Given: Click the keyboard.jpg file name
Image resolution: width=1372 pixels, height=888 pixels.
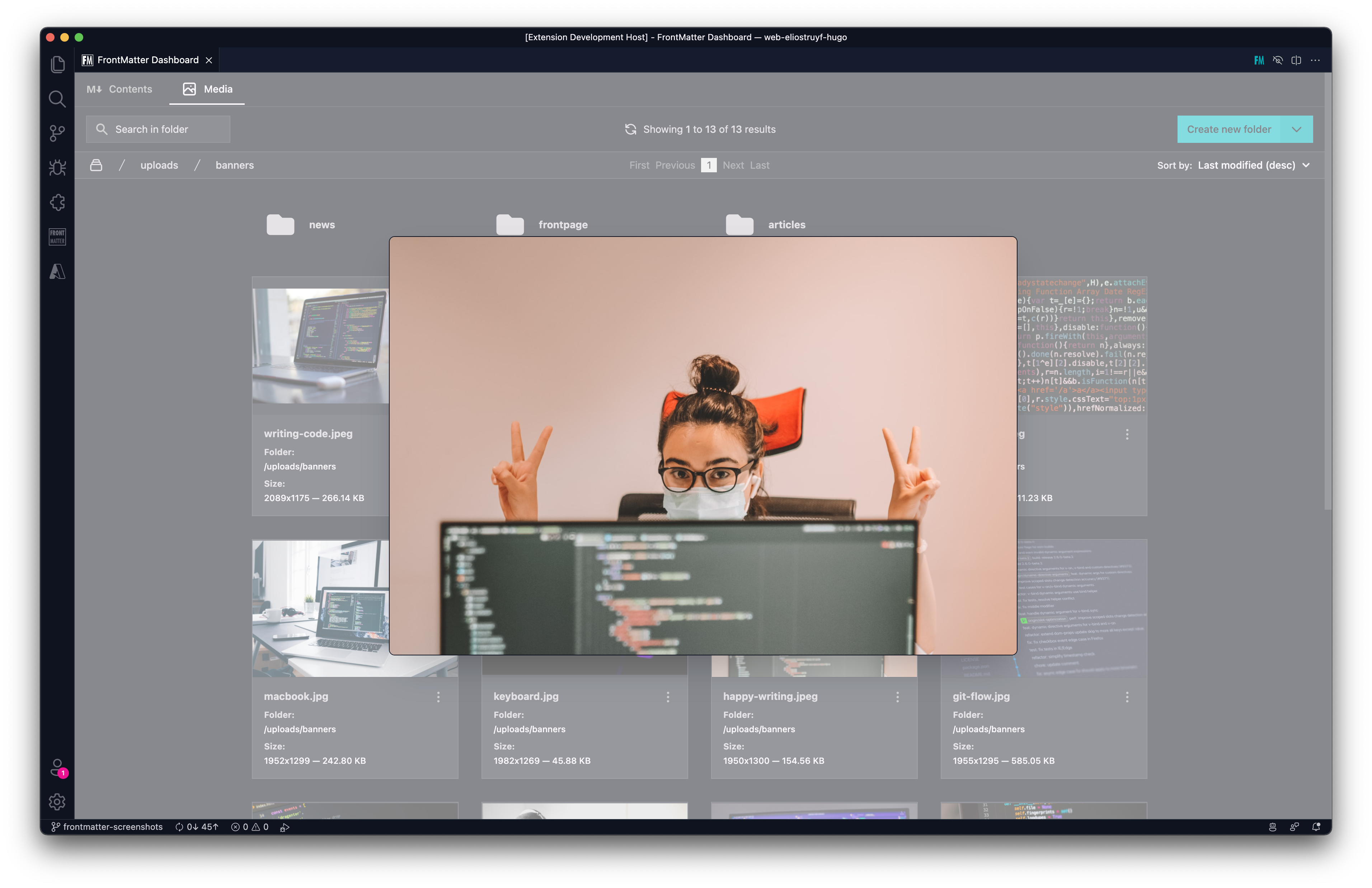Looking at the screenshot, I should click(526, 696).
